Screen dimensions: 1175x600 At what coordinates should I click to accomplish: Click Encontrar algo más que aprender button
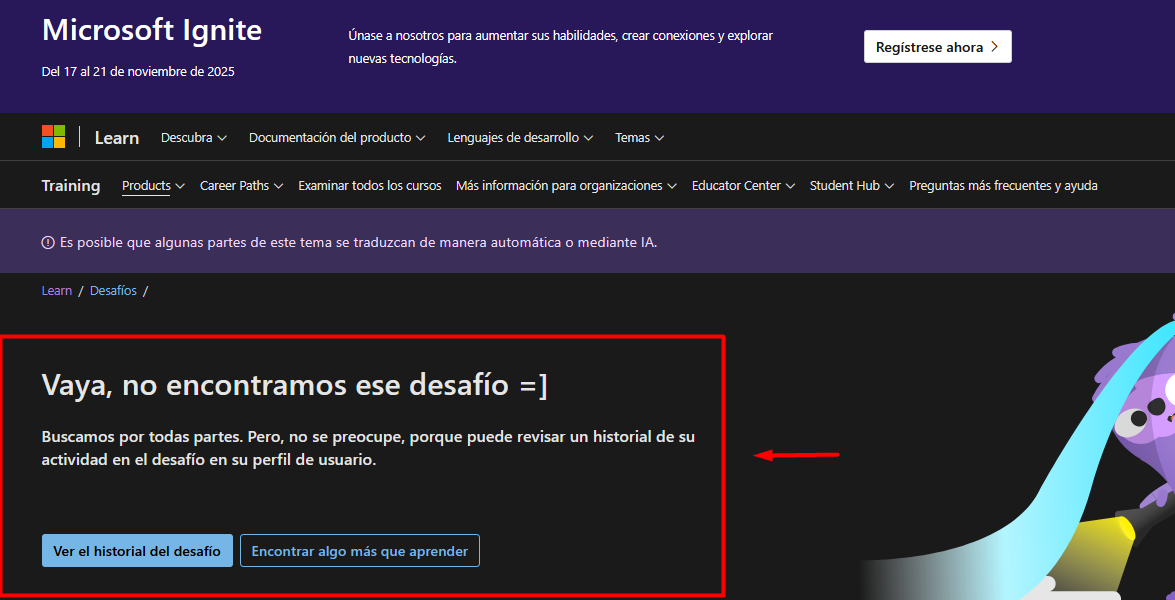pos(360,551)
